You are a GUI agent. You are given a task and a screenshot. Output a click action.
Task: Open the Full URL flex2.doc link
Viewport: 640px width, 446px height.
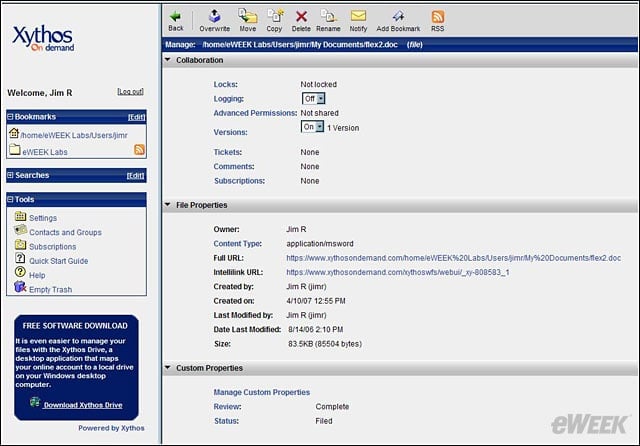[x=453, y=258]
